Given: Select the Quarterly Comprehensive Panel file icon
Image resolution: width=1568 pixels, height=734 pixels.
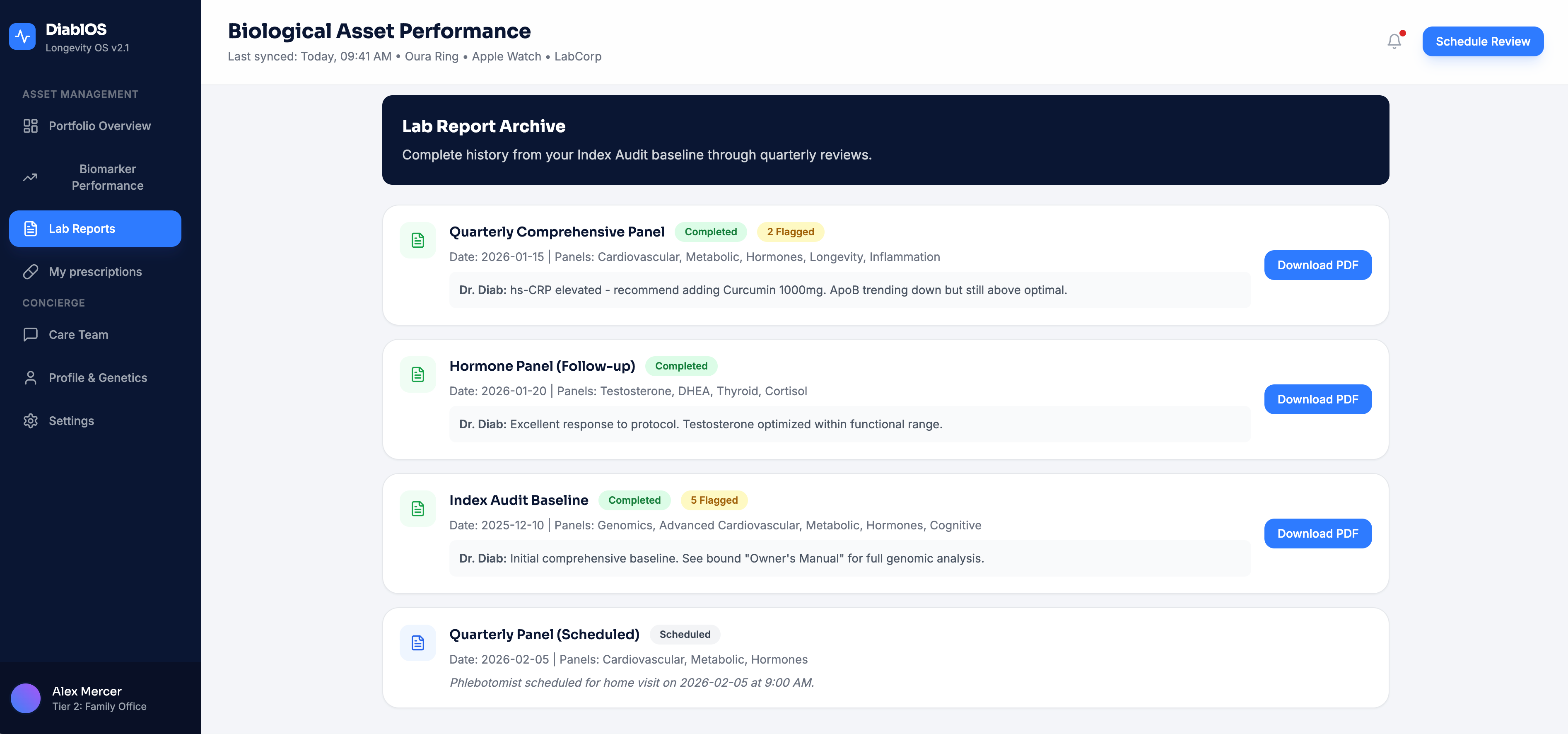Looking at the screenshot, I should click(418, 240).
